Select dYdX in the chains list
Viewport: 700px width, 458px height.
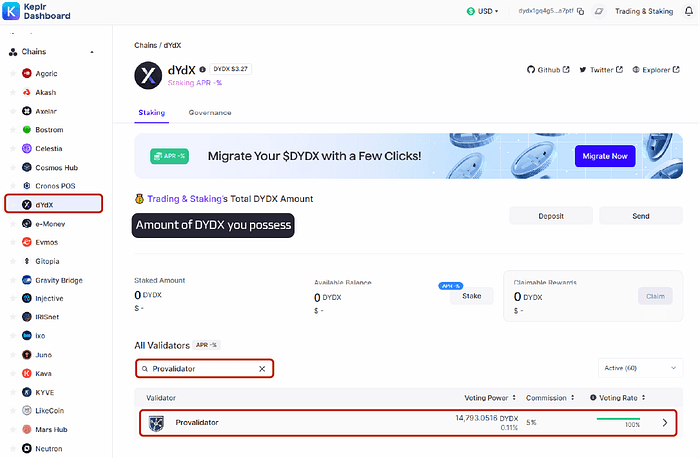(x=54, y=204)
